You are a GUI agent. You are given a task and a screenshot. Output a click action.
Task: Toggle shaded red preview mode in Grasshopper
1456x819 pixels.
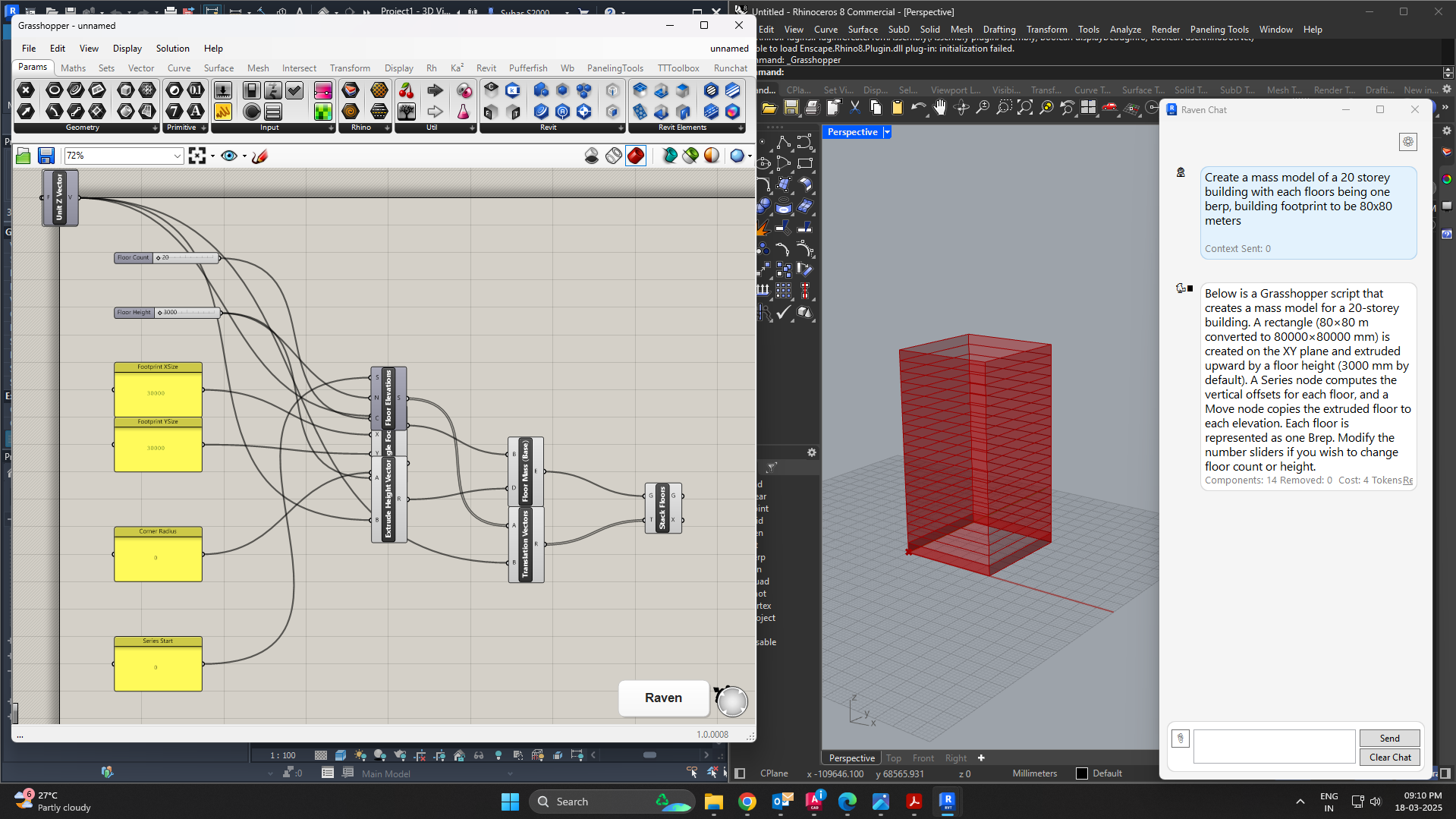click(x=636, y=156)
